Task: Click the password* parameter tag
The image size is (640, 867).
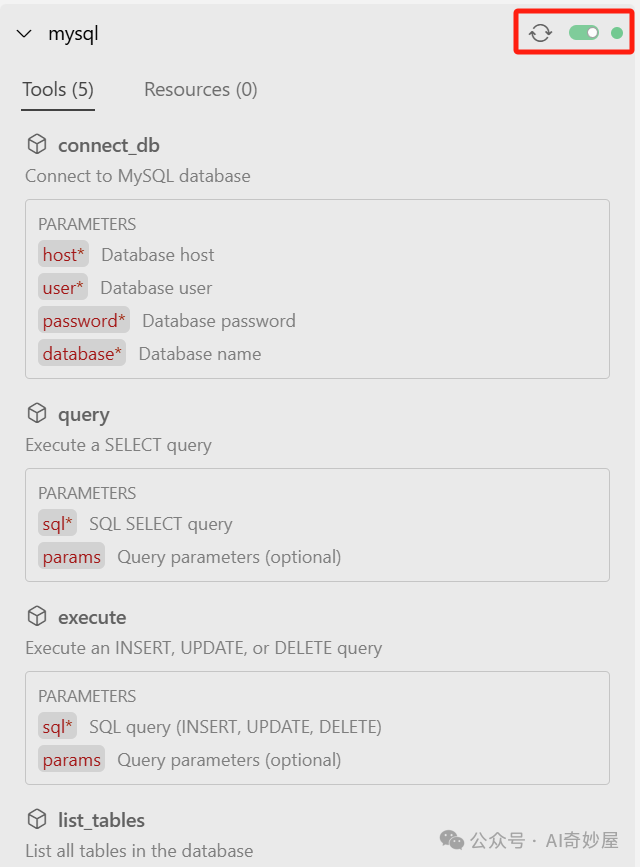Action: (x=84, y=321)
